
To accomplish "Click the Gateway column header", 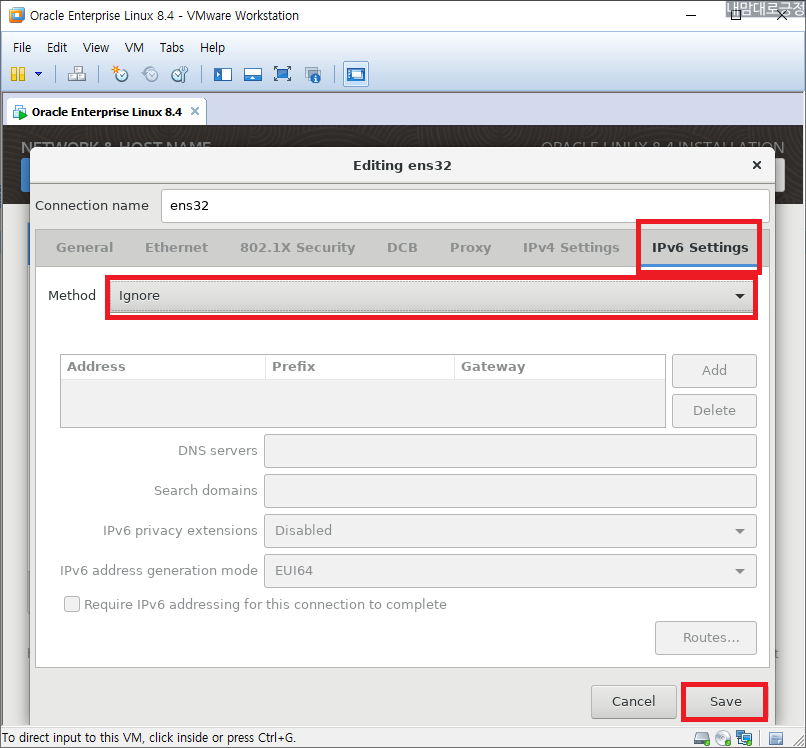I will pos(560,367).
